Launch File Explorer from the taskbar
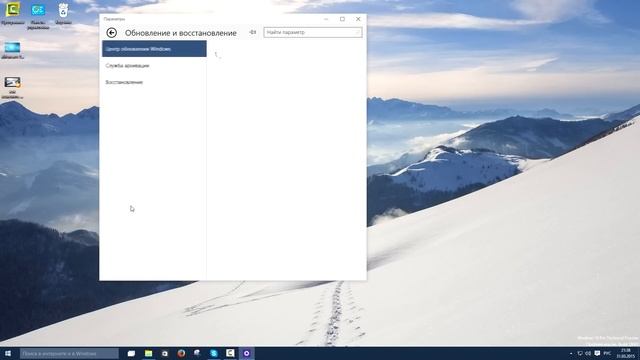 tap(148, 353)
